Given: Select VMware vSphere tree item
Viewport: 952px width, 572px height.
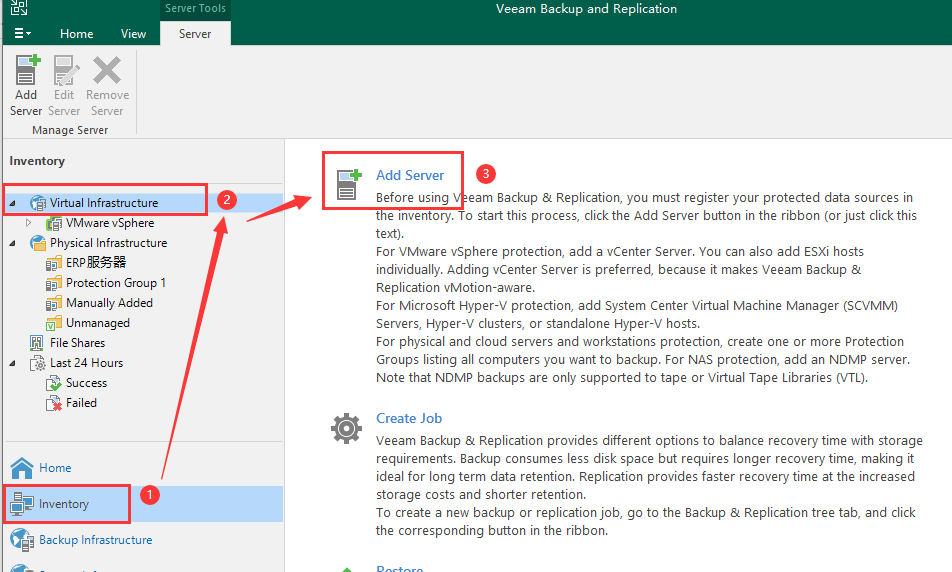Looking at the screenshot, I should [110, 223].
